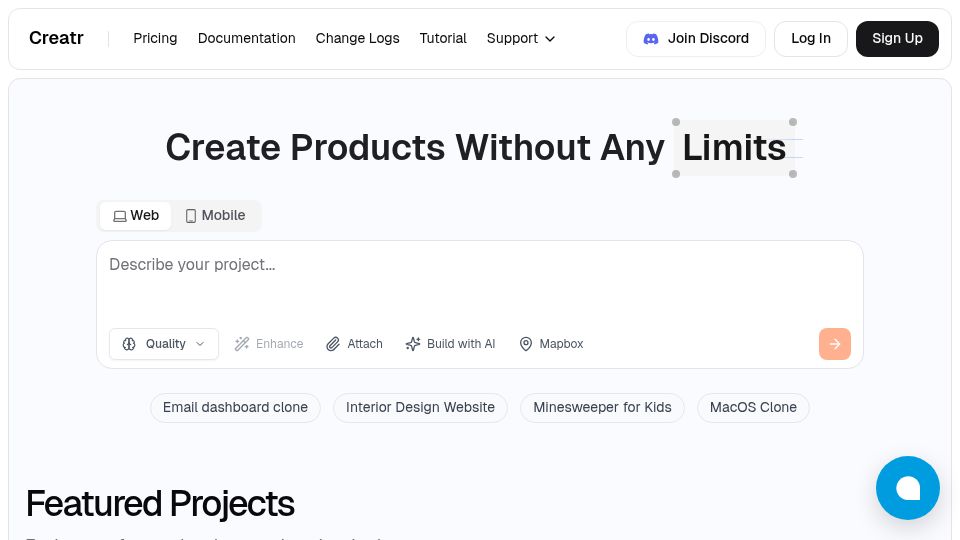Choose the MacOS Clone suggestion
This screenshot has height=540, width=960.
[753, 408]
